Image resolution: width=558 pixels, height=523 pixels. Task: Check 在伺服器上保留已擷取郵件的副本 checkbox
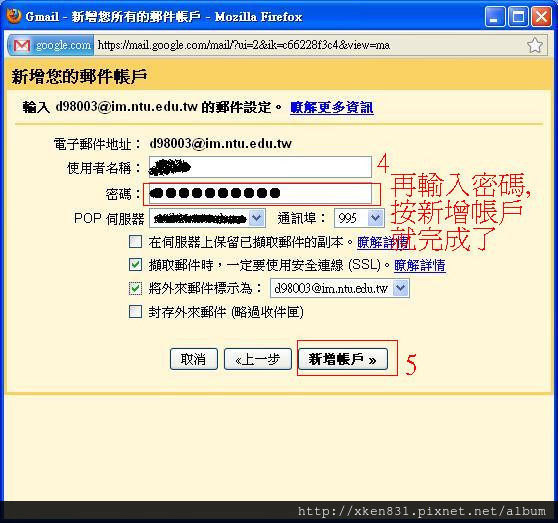click(x=136, y=242)
